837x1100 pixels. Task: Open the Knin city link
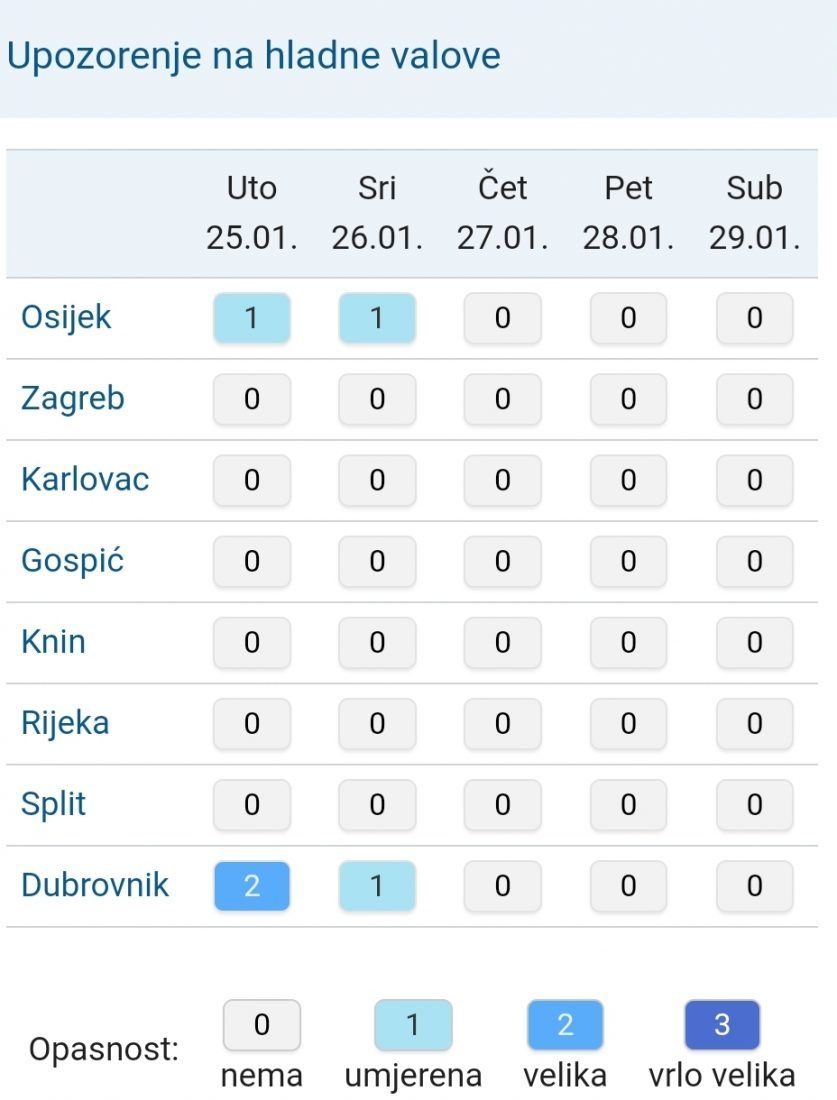53,642
